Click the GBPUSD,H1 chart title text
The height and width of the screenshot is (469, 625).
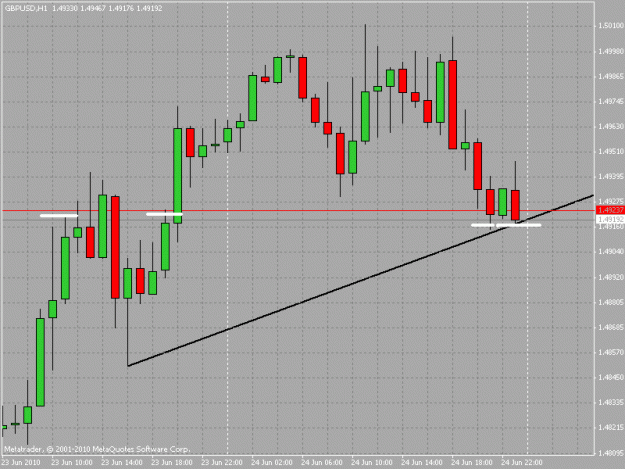click(x=26, y=8)
